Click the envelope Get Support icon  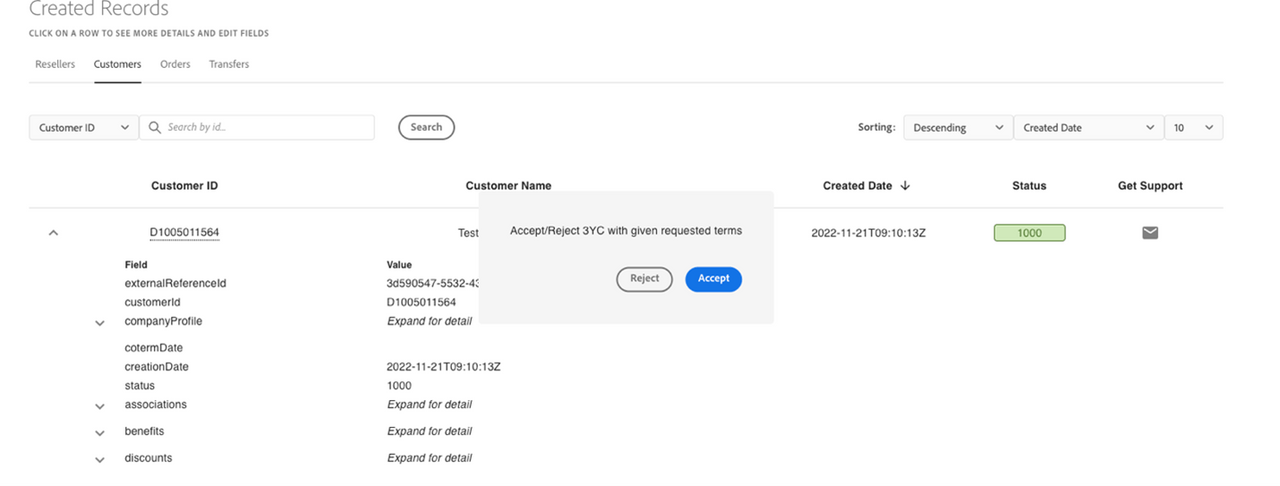click(1150, 233)
